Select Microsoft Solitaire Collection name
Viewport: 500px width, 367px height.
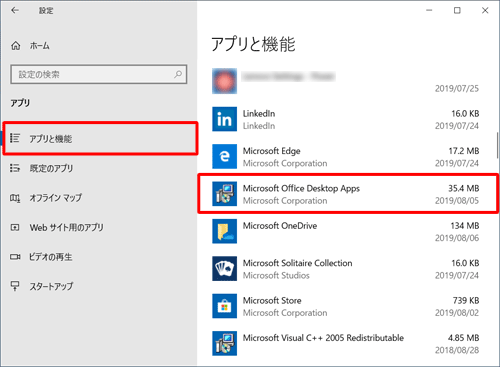pos(297,263)
